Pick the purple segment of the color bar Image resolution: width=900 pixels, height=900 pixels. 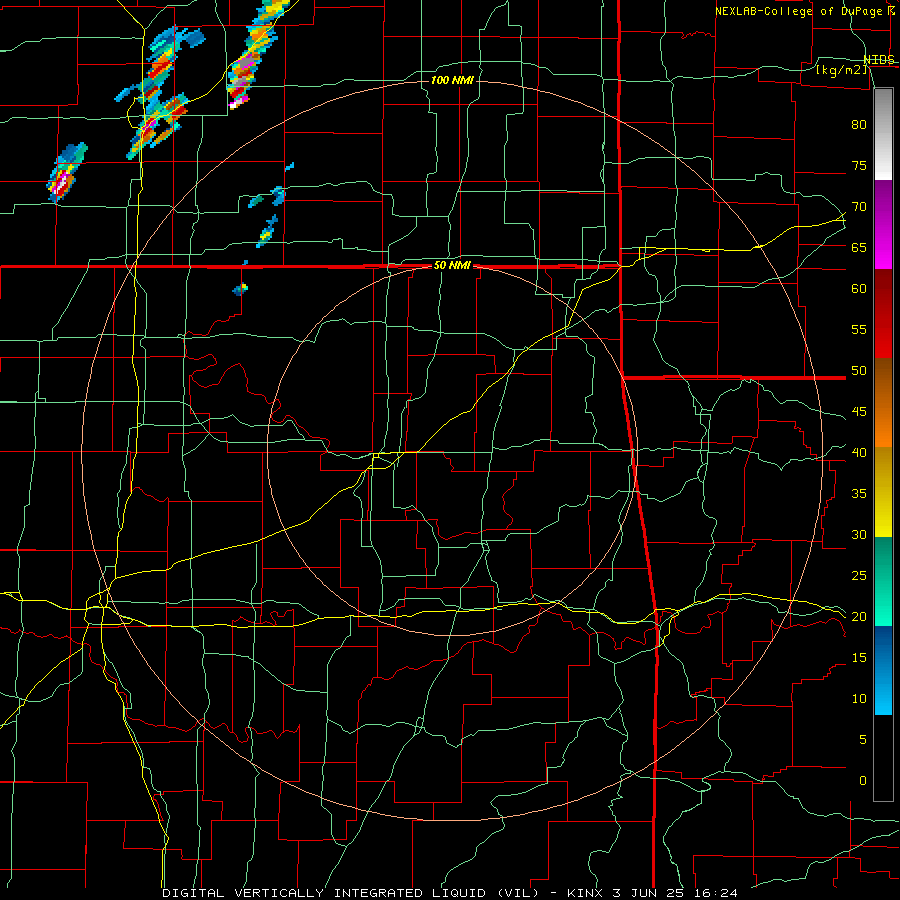pos(883,224)
